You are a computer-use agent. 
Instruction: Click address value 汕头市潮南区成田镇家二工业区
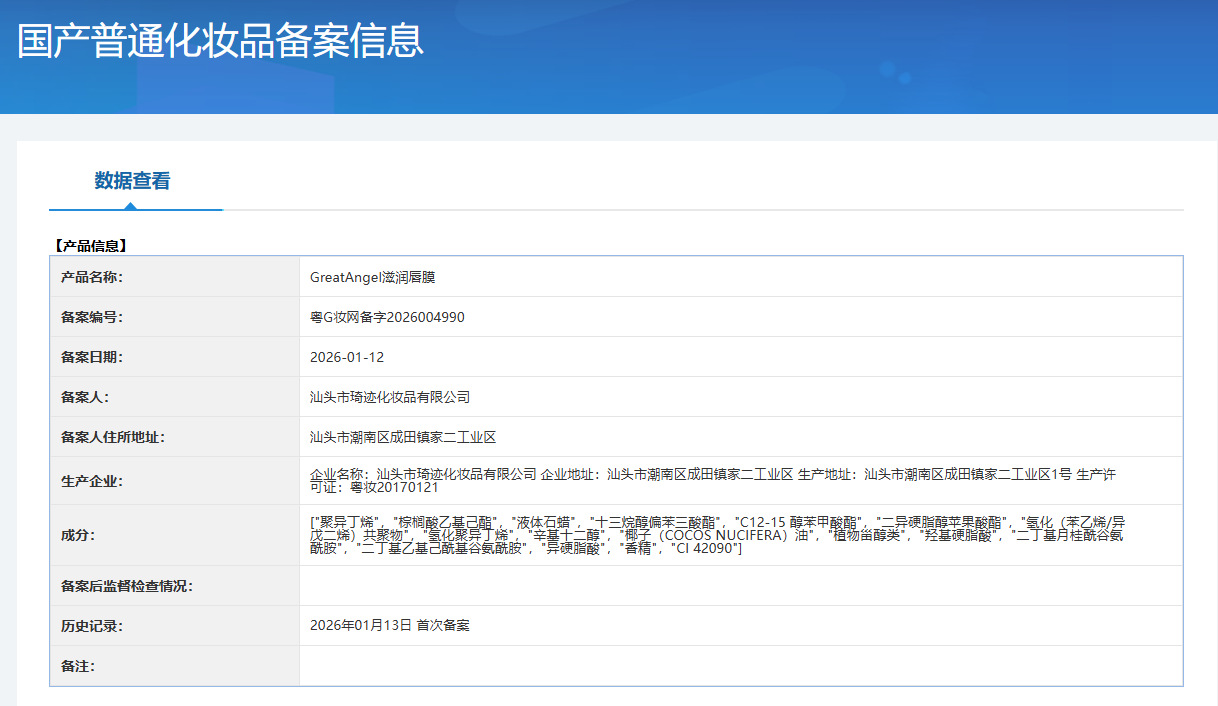pos(403,437)
